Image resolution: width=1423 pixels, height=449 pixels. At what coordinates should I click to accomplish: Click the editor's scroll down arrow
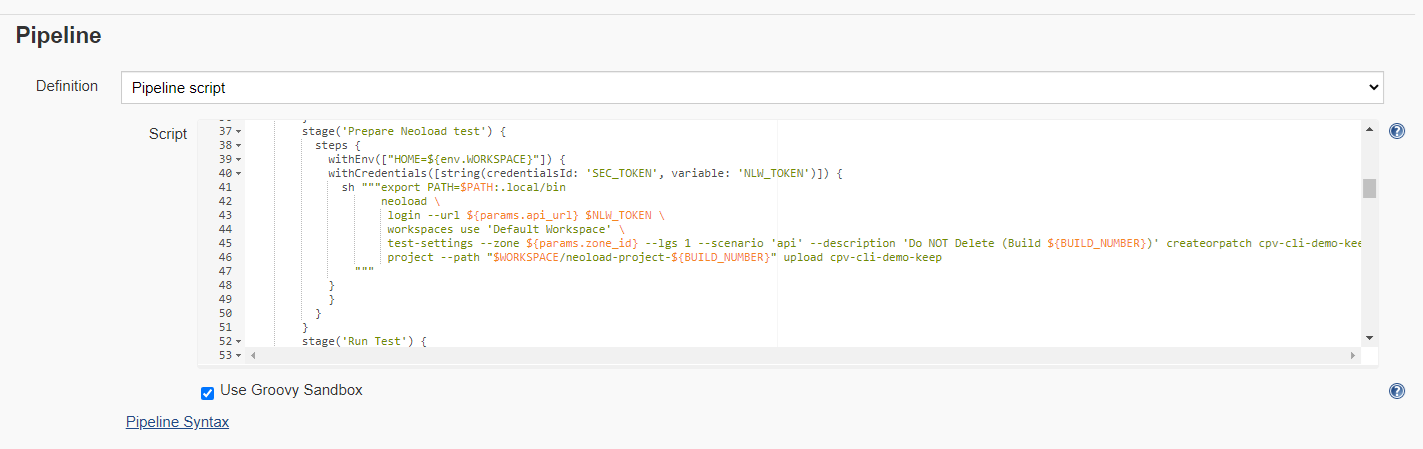[x=1369, y=338]
